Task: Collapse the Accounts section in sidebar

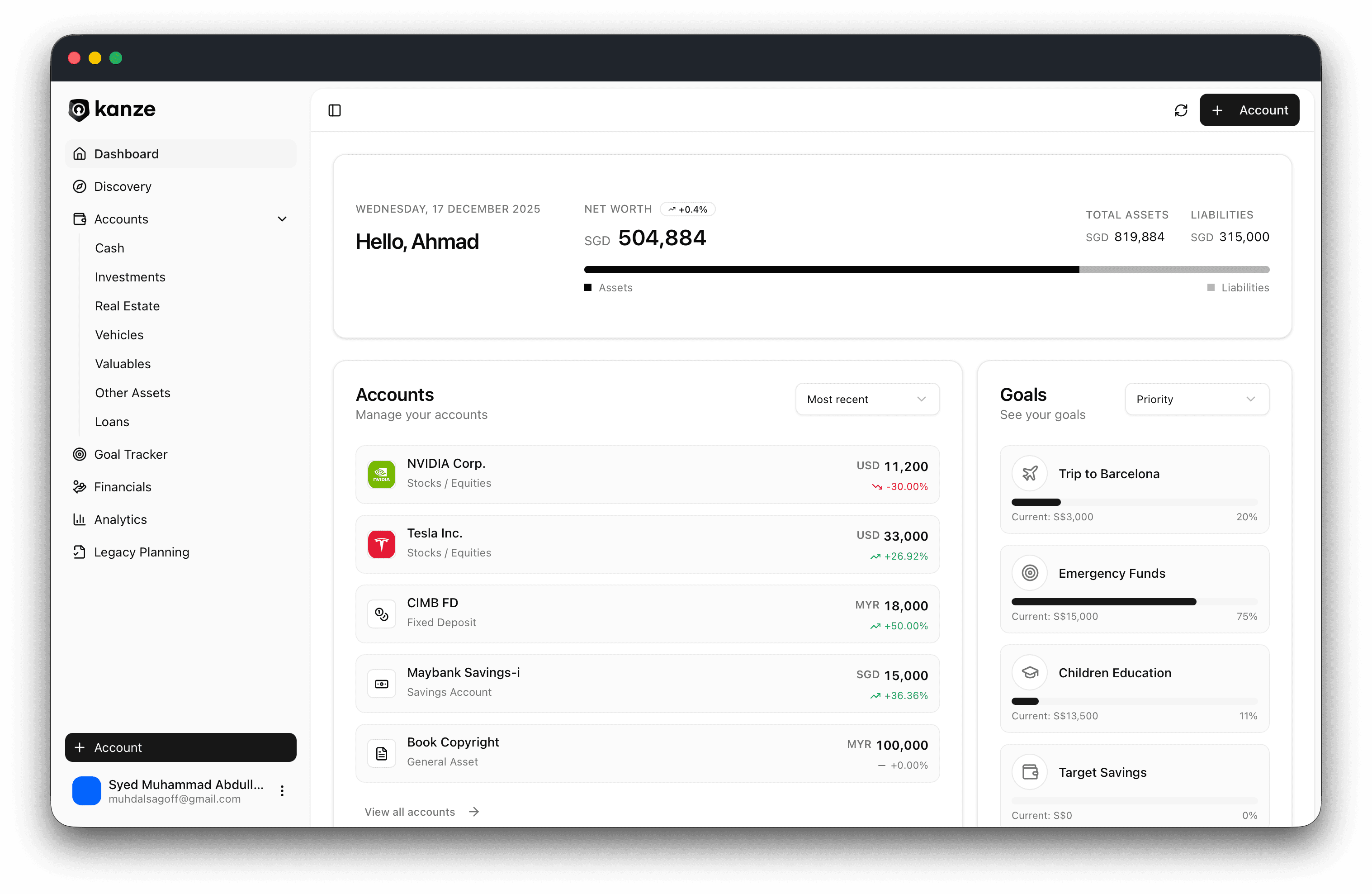Action: (x=282, y=219)
